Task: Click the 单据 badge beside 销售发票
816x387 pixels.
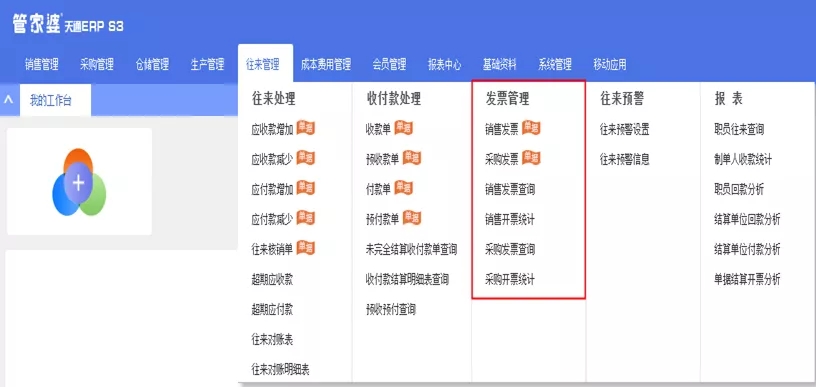Action: click(531, 128)
